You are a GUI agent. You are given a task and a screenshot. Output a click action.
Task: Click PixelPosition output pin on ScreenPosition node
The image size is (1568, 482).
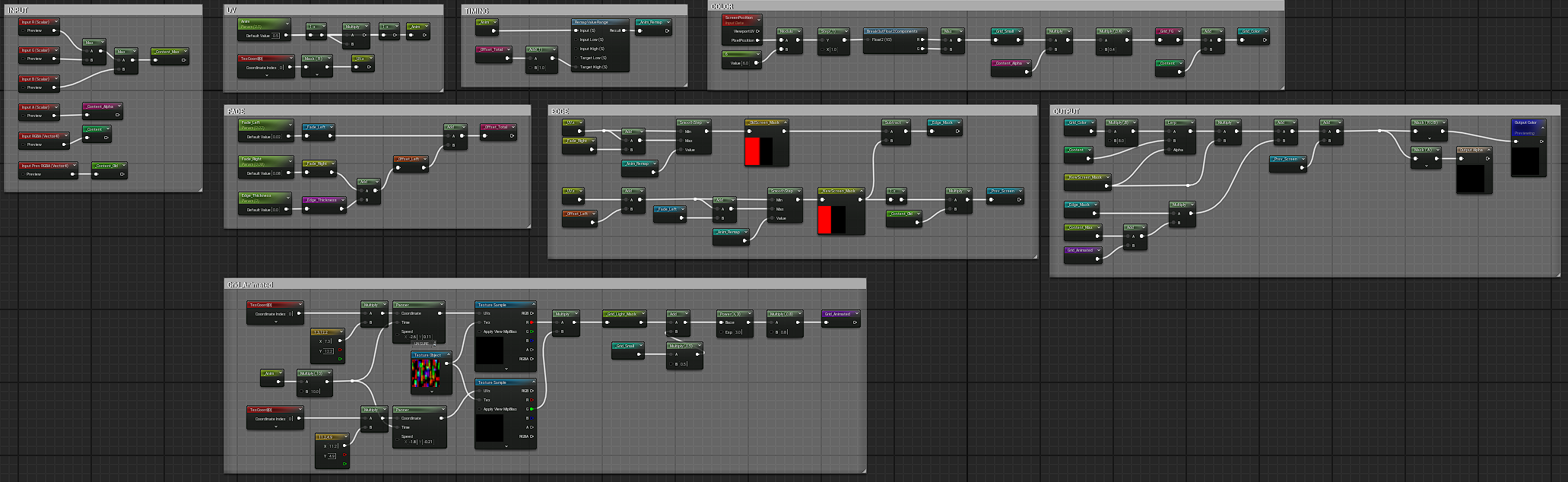pyautogui.click(x=757, y=40)
